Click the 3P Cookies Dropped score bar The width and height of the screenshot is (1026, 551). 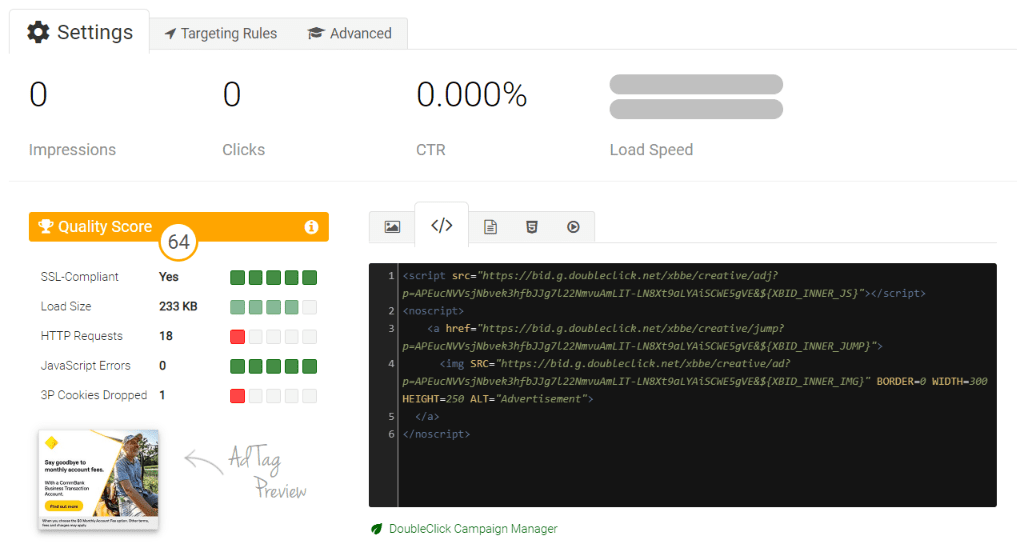(274, 396)
